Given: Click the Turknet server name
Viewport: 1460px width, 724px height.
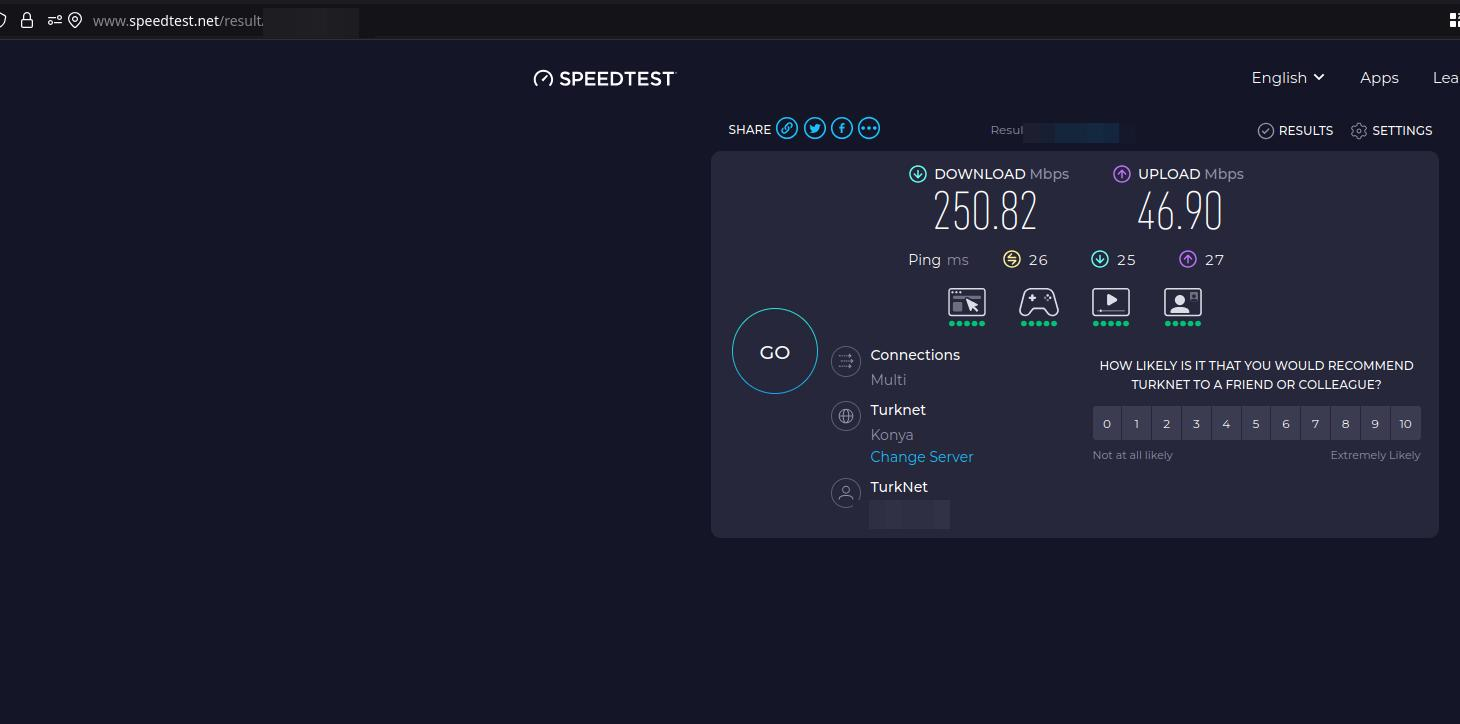Looking at the screenshot, I should [x=898, y=410].
